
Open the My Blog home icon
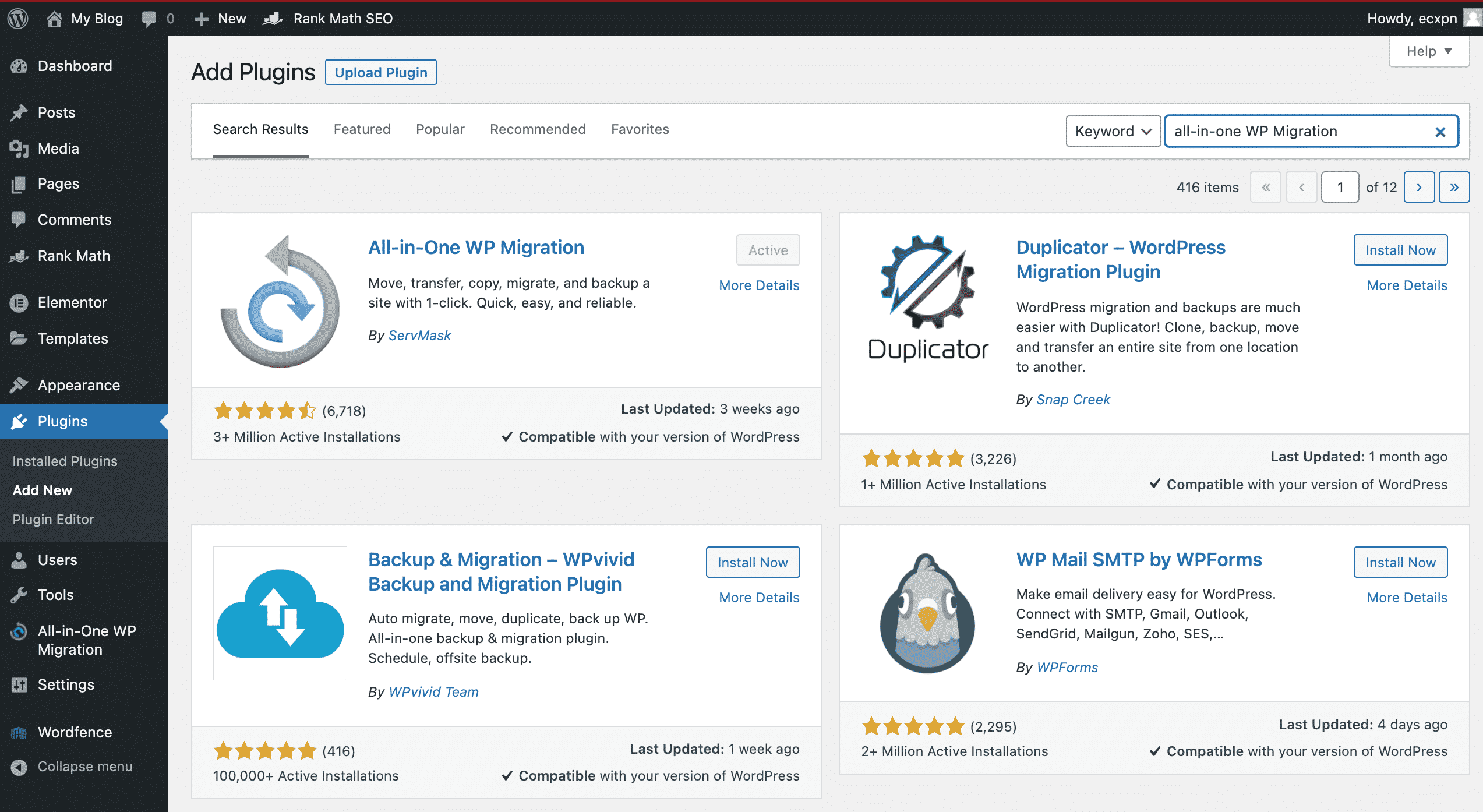[x=54, y=19]
